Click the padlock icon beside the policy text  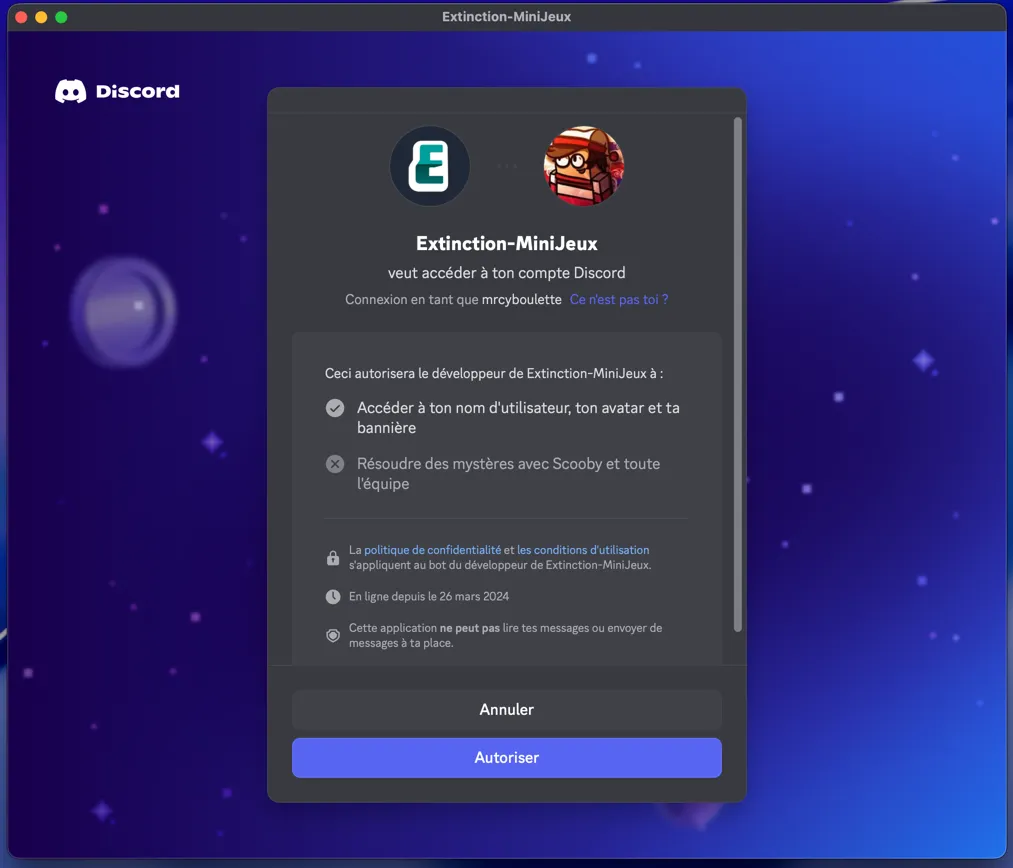point(333,556)
